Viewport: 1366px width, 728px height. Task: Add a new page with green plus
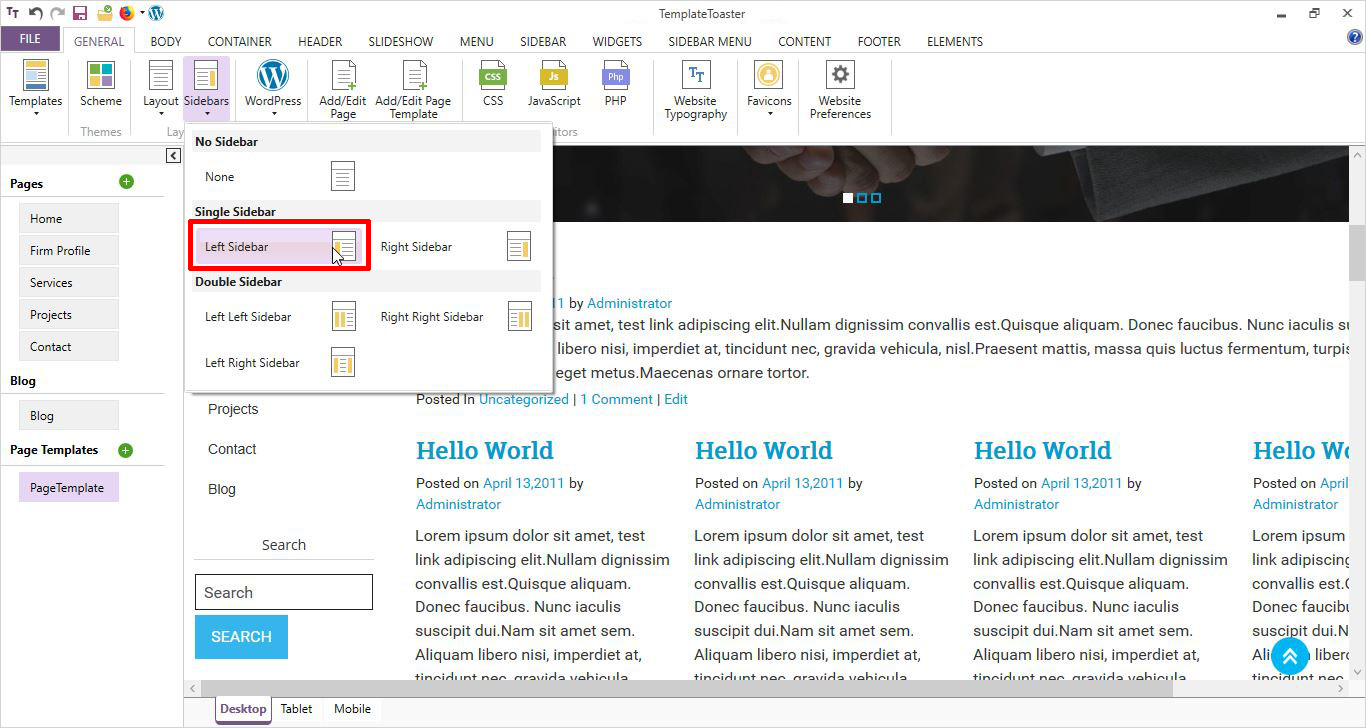(x=126, y=182)
